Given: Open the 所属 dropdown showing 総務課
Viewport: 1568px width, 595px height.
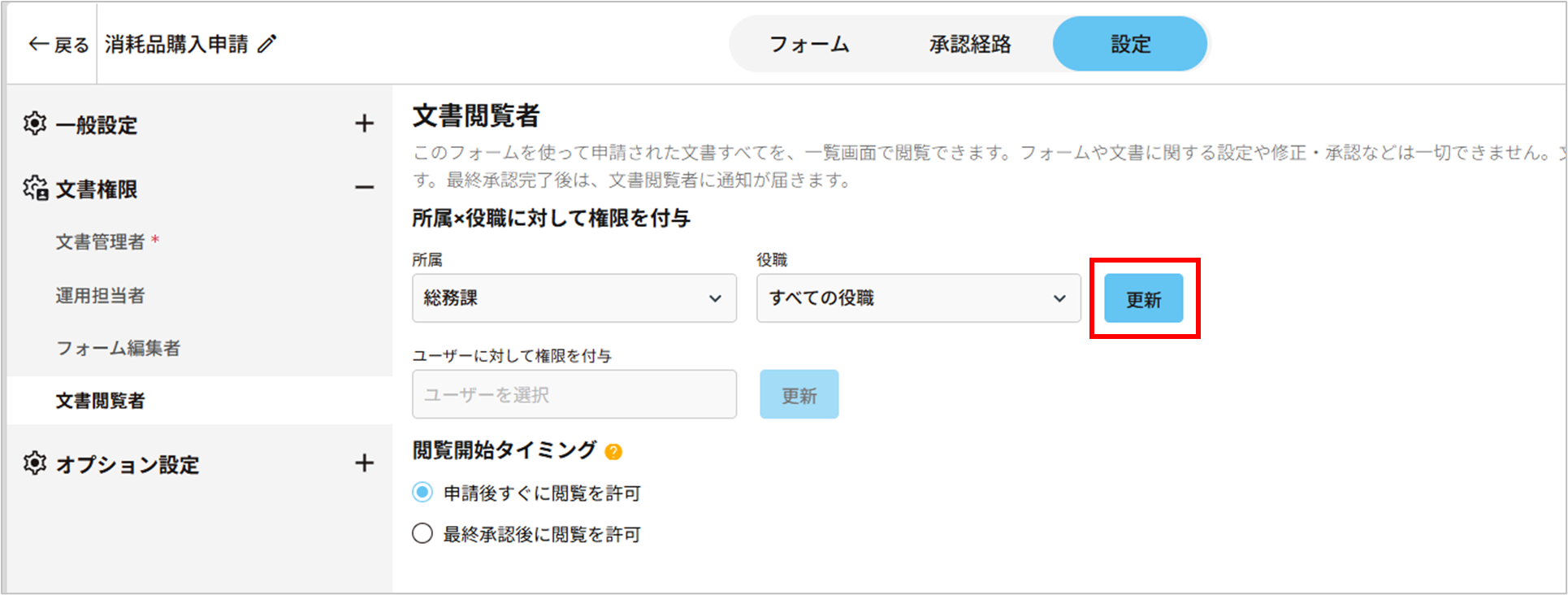Looking at the screenshot, I should (x=574, y=298).
